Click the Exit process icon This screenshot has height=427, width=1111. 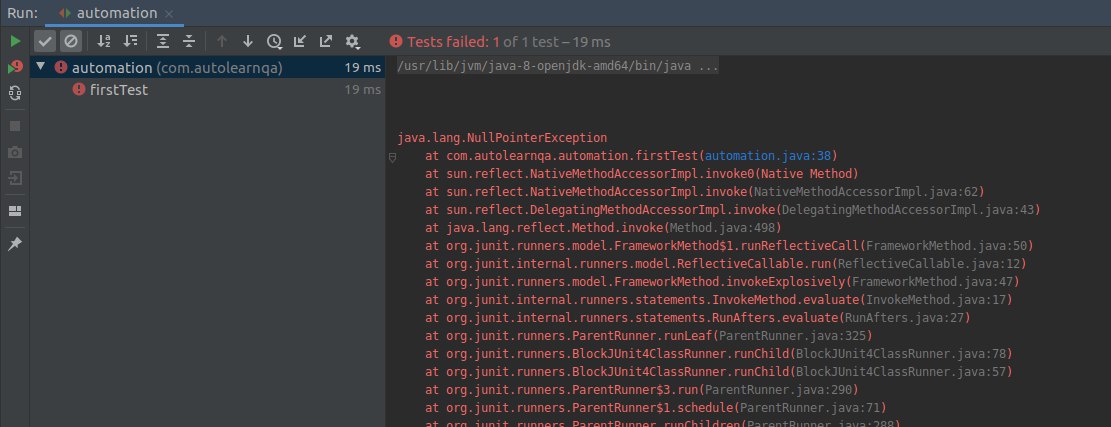click(15, 178)
